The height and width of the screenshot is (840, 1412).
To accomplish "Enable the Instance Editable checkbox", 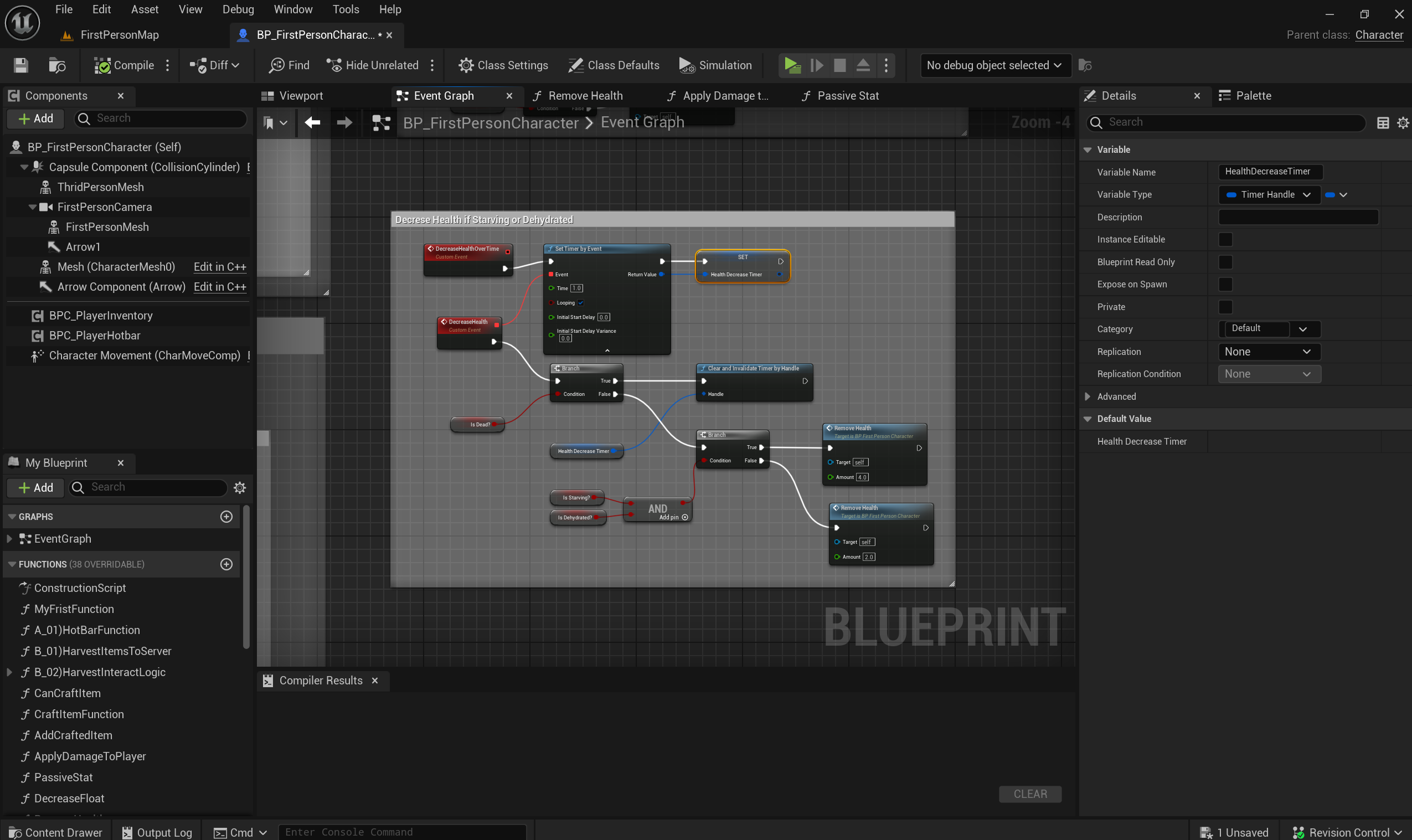I will 1225,239.
